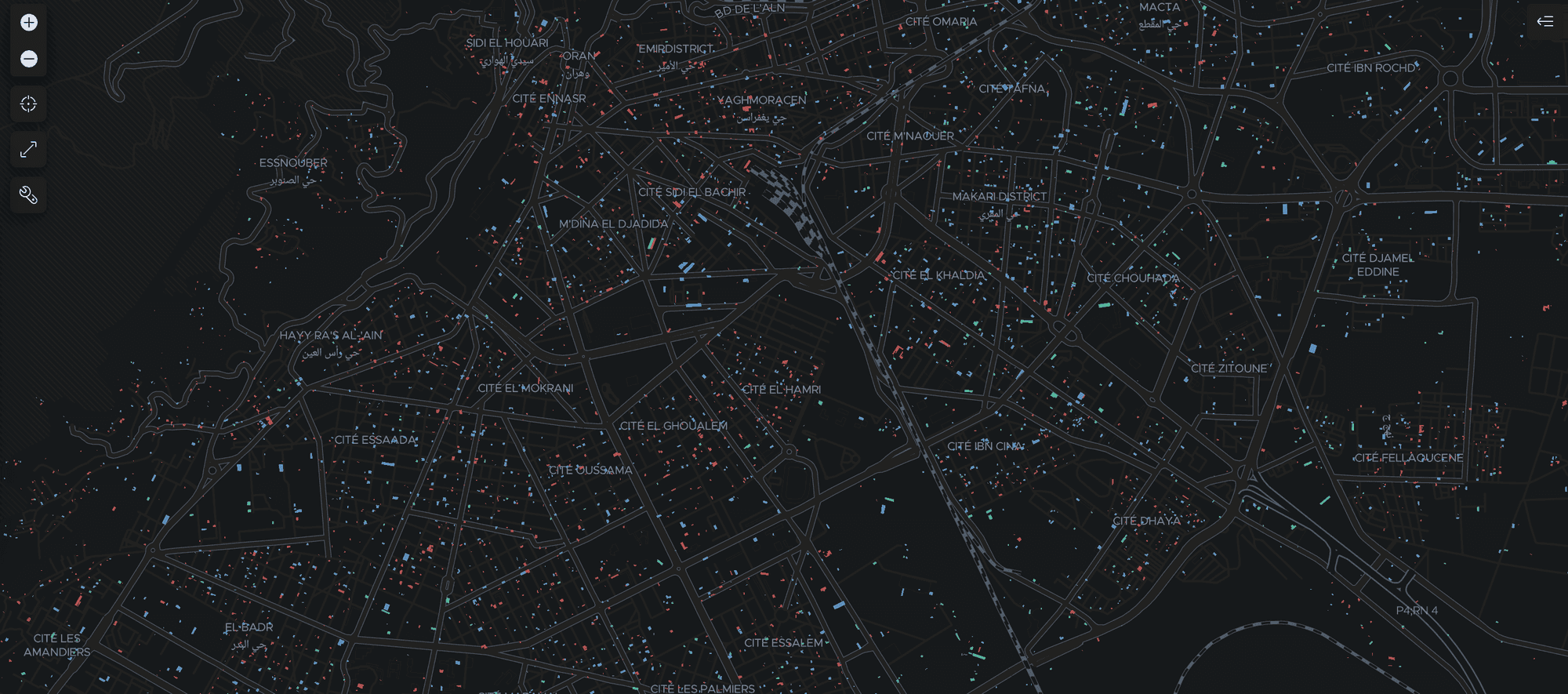Image resolution: width=1568 pixels, height=694 pixels.
Task: Select the CITÉ IBN ROCHD label
Action: [x=1371, y=68]
